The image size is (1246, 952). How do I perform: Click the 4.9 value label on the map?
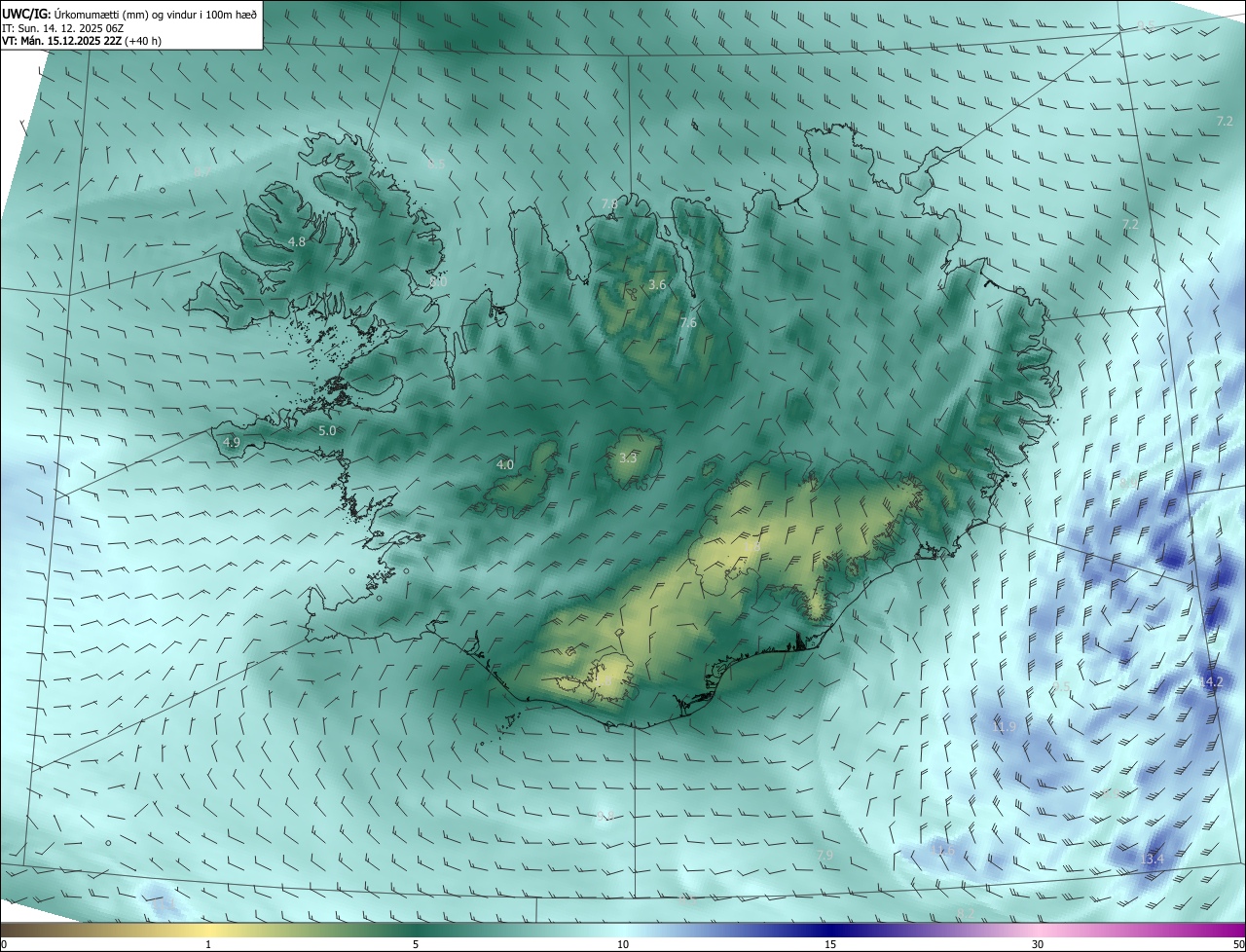tap(232, 442)
